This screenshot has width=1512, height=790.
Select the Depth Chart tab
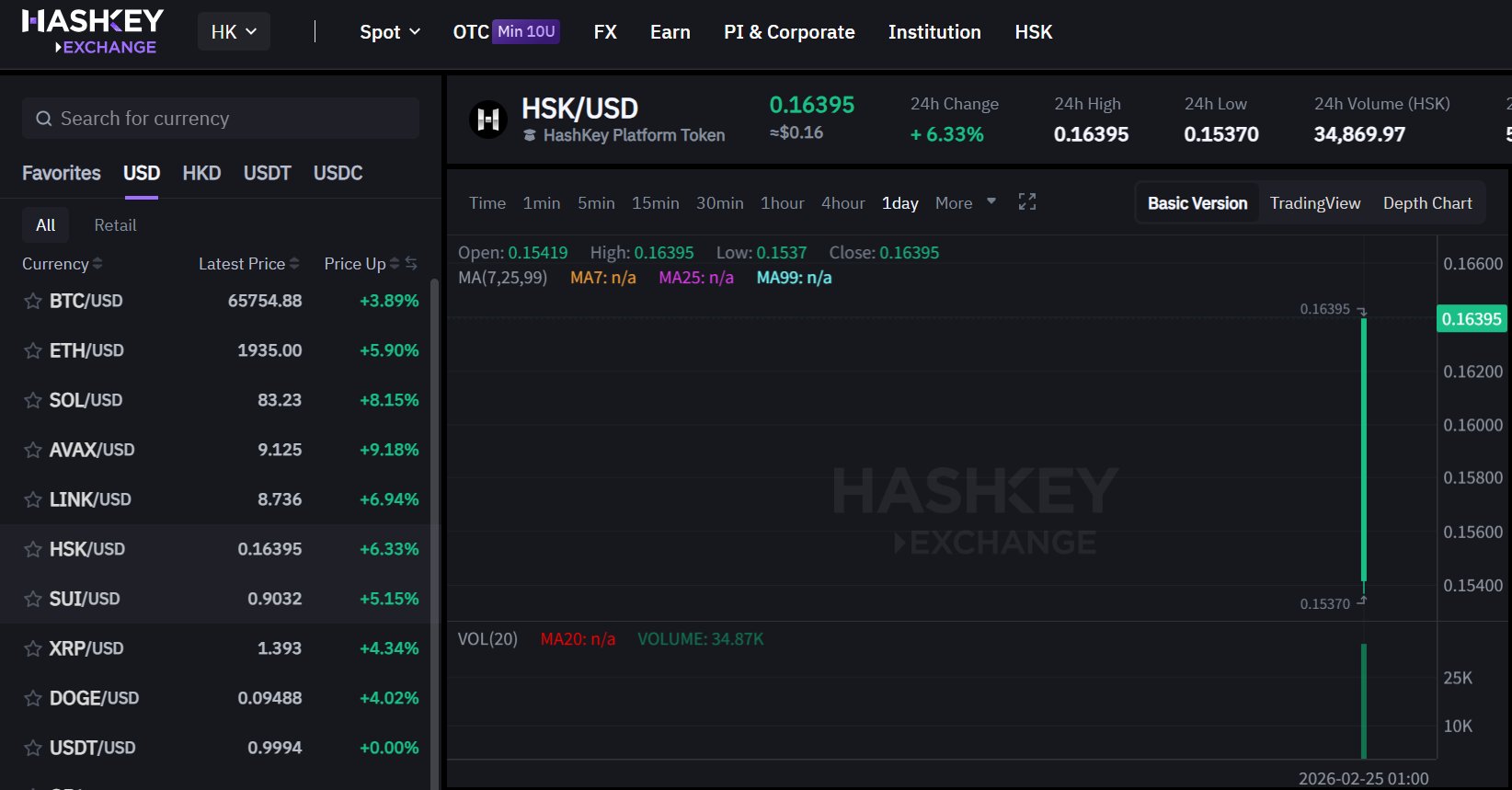click(x=1426, y=203)
